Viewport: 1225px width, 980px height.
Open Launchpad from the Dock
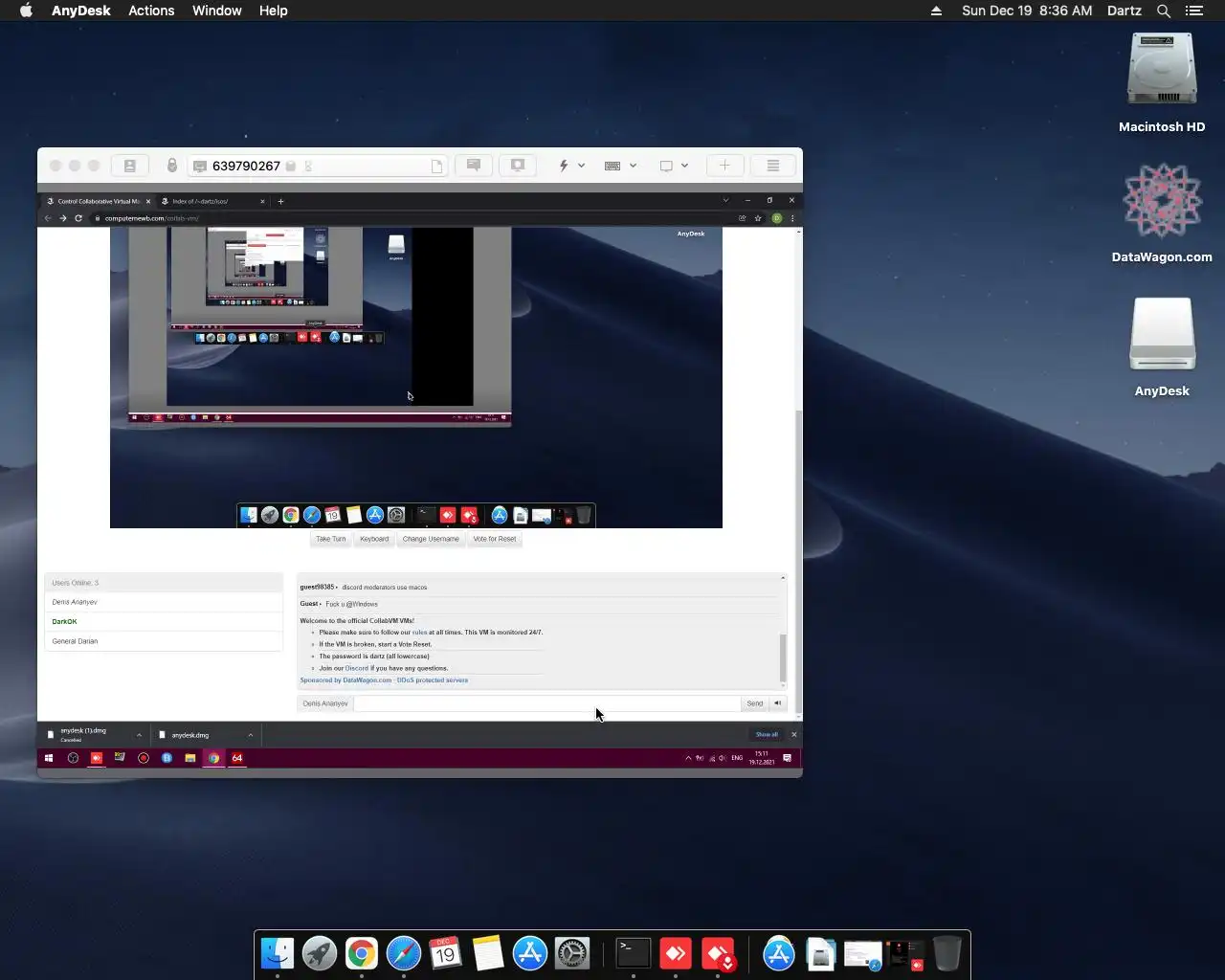320,953
